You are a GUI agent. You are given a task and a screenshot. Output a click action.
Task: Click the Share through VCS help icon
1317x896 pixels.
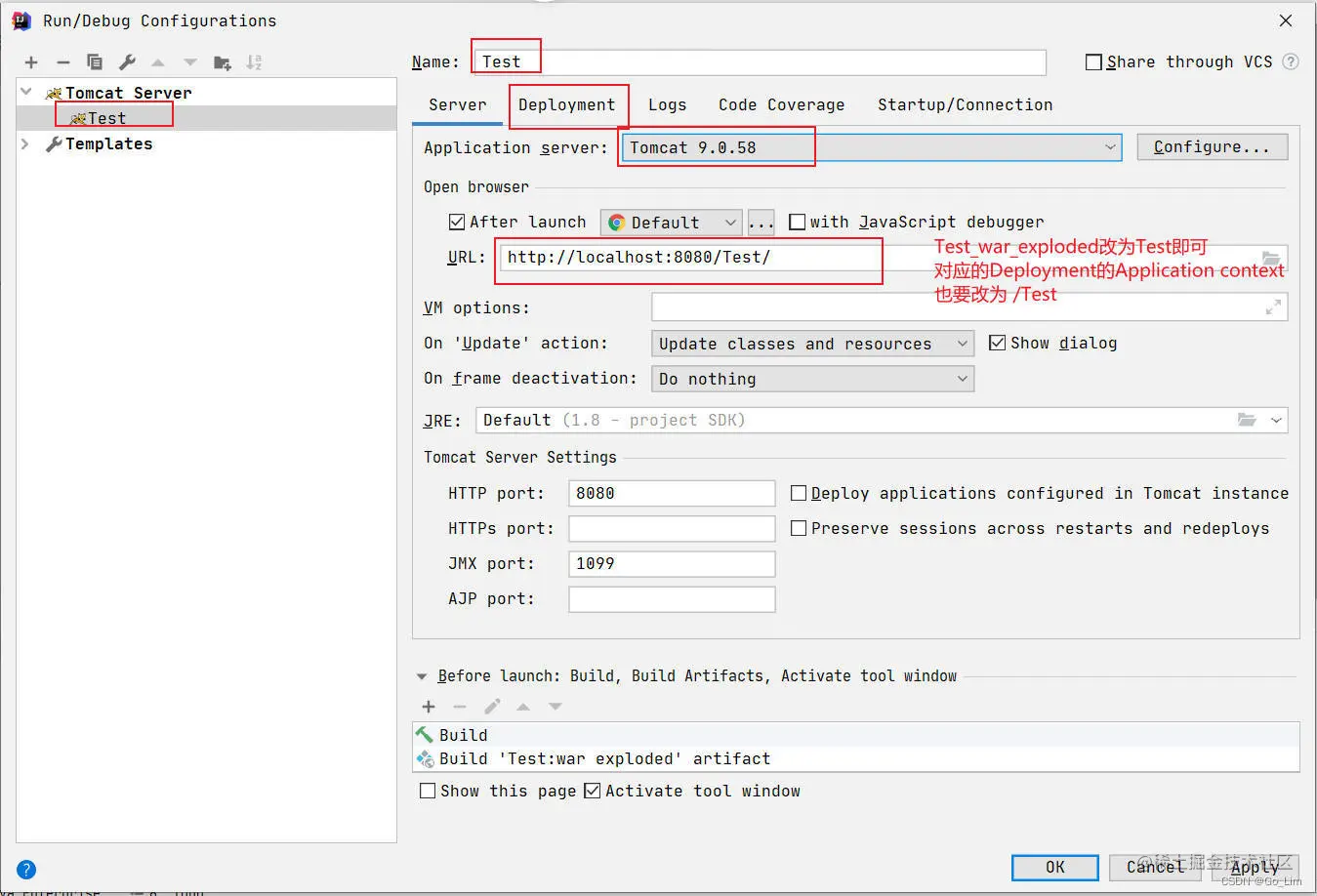click(1291, 61)
